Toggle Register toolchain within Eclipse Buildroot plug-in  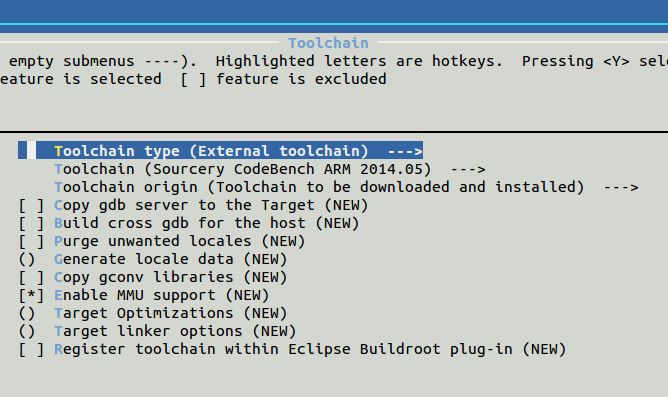292,349
